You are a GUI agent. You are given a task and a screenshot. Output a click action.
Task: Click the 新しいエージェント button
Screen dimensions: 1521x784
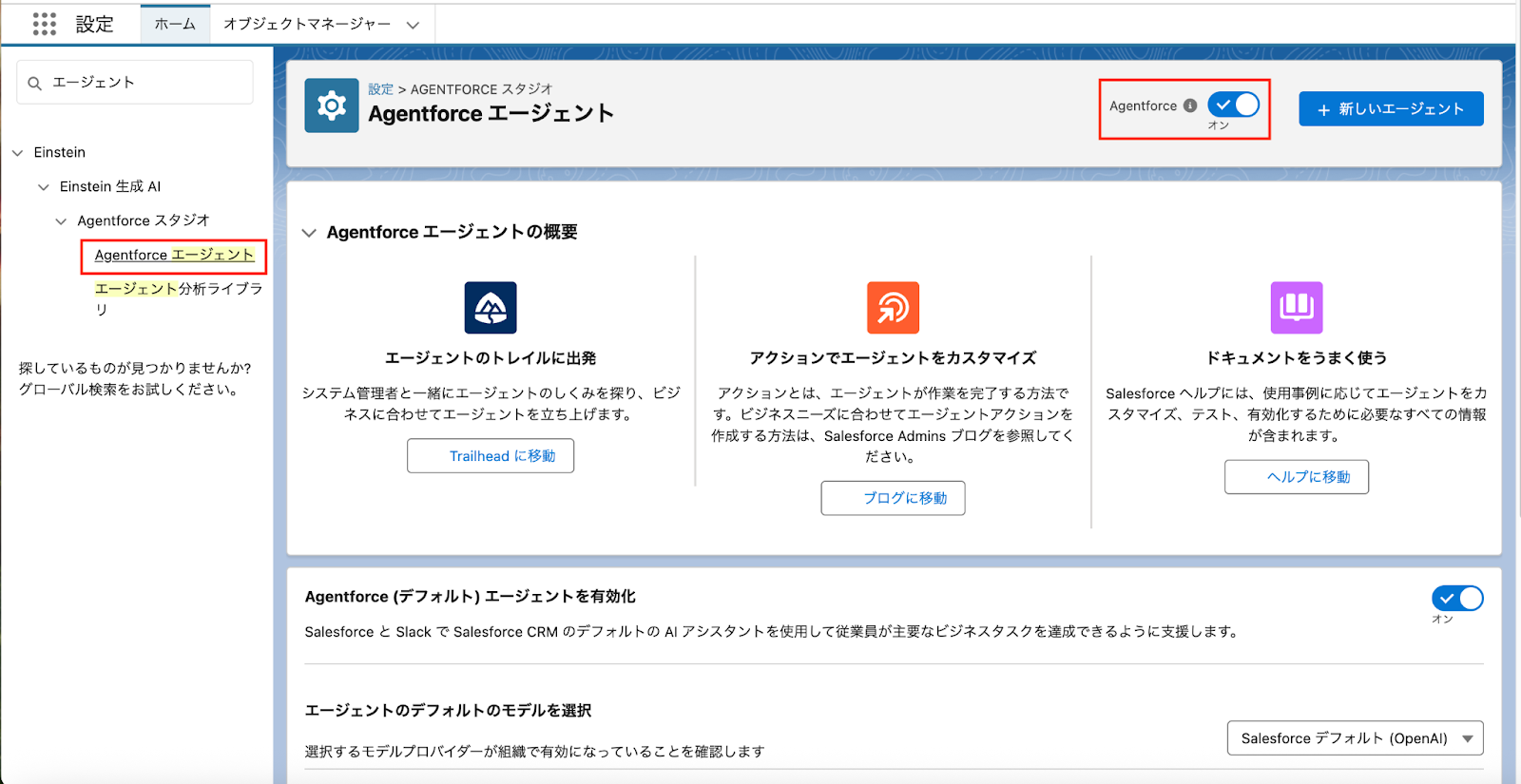(1391, 109)
